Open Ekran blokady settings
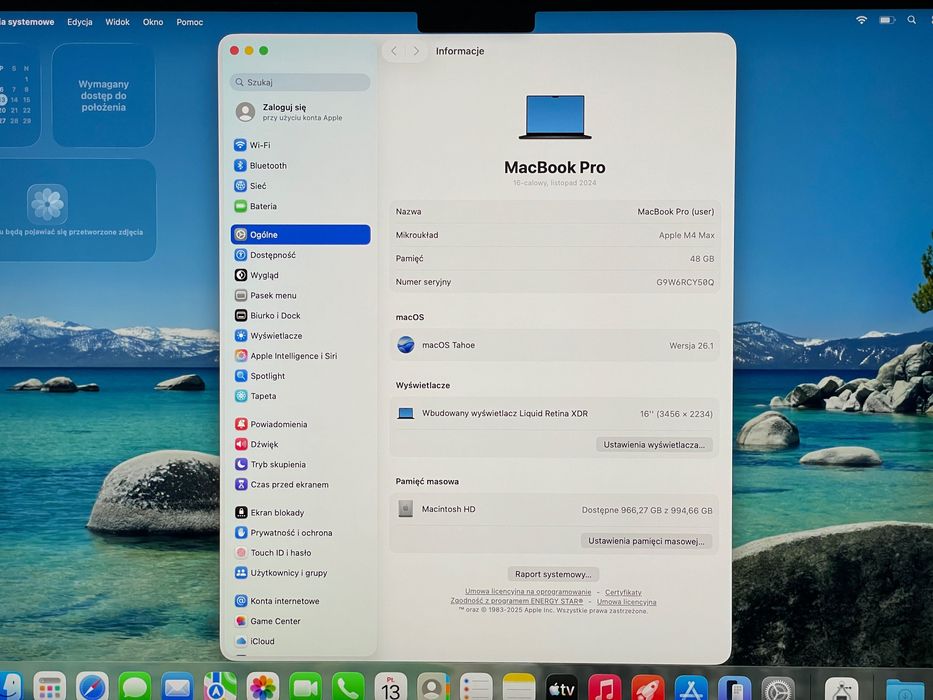Viewport: 933px width, 700px height. pyautogui.click(x=300, y=512)
